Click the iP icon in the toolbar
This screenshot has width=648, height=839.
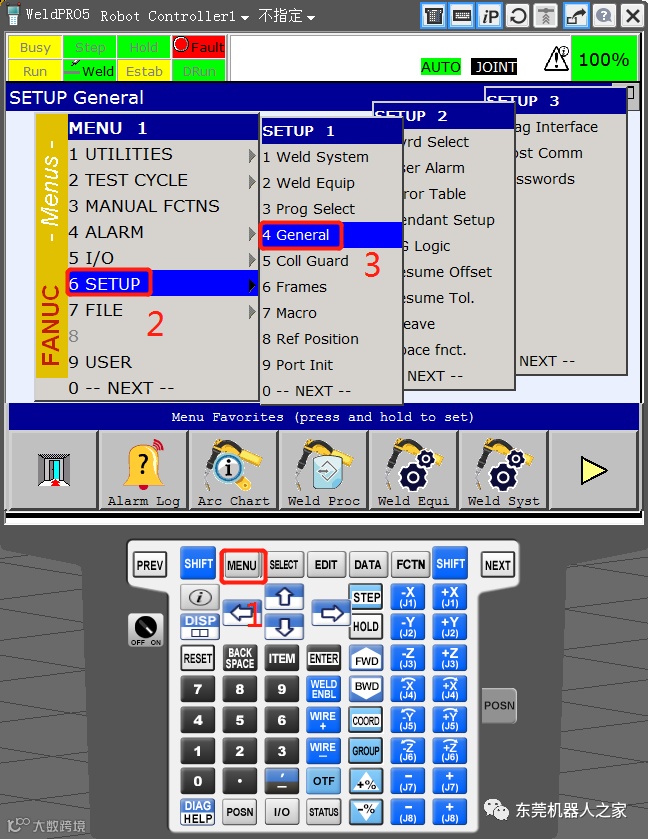click(490, 16)
